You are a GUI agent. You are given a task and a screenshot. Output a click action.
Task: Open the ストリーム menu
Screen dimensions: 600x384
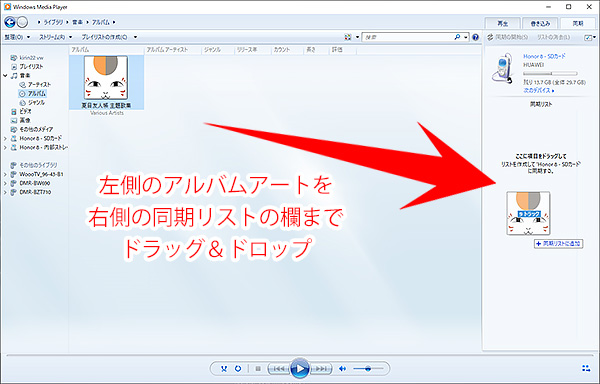click(x=55, y=37)
